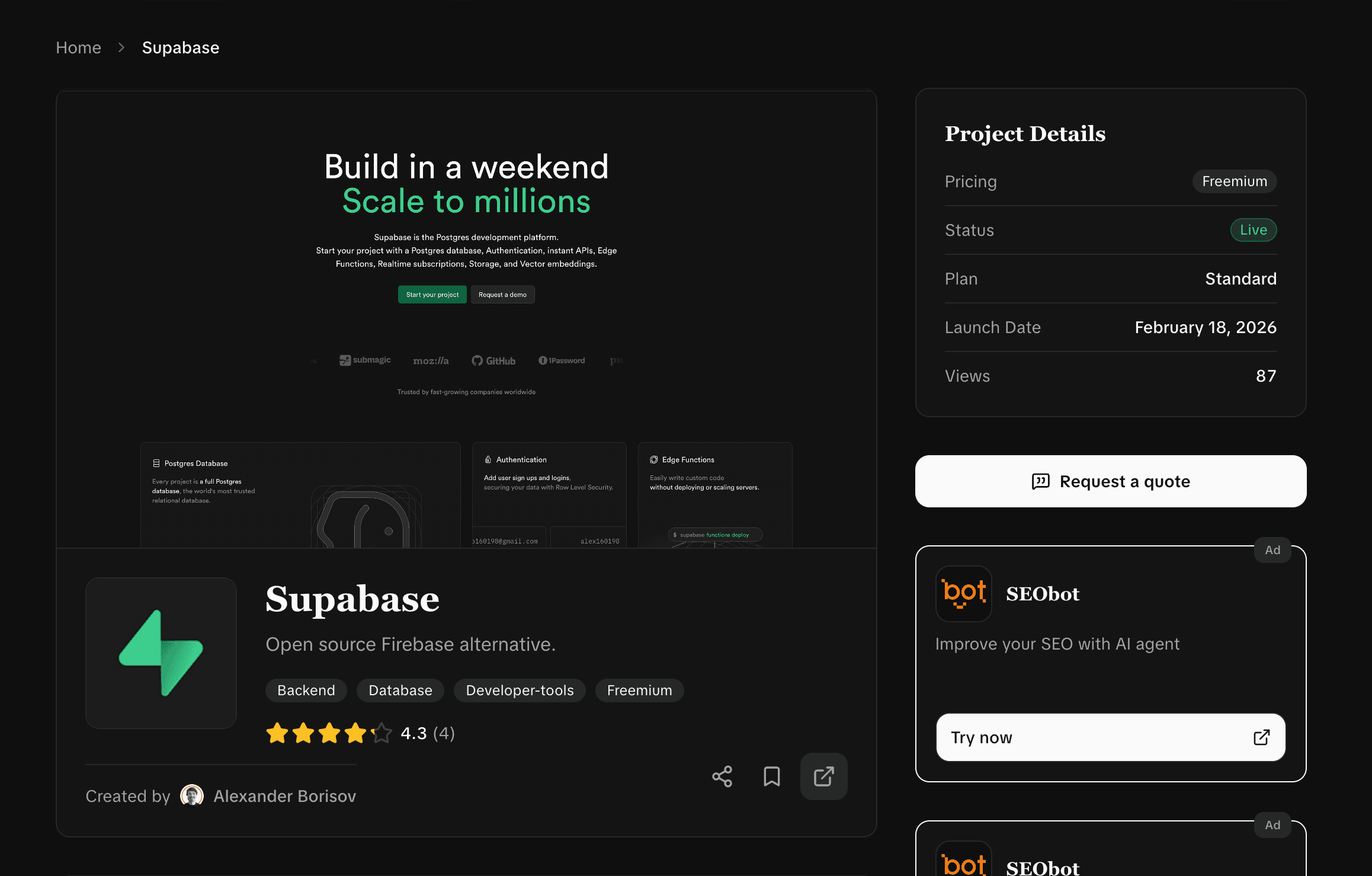Image resolution: width=1372 pixels, height=876 pixels.
Task: Click Supabase breadcrumb item
Action: click(x=181, y=47)
